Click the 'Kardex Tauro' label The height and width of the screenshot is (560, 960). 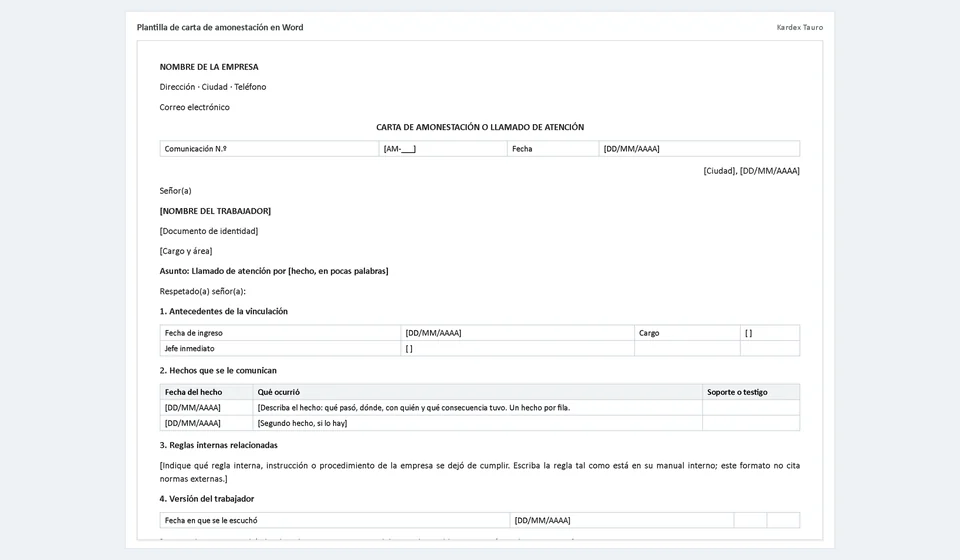pos(800,28)
